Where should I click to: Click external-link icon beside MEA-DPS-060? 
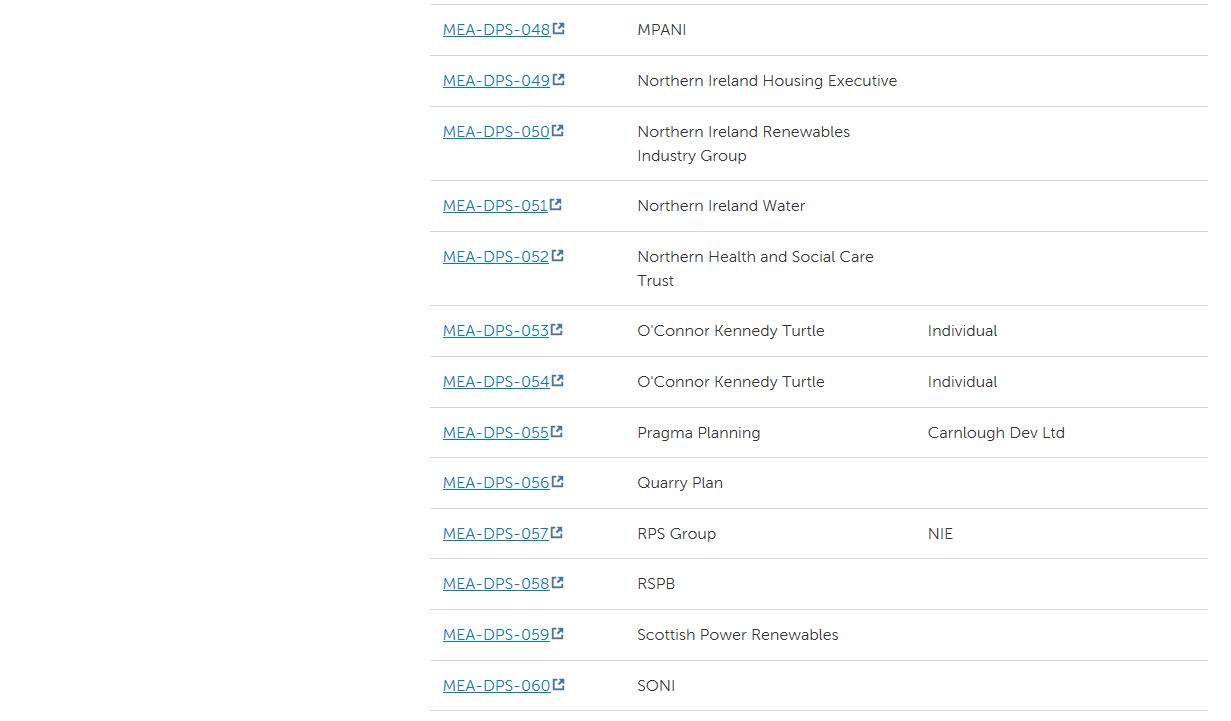559,685
